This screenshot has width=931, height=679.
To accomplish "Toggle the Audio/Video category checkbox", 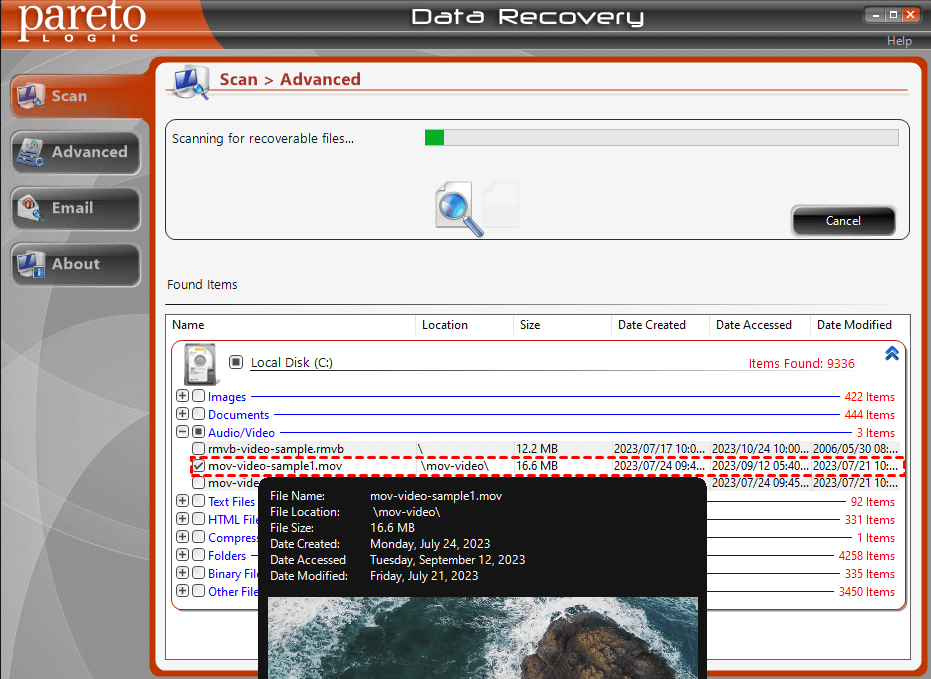I will [x=198, y=431].
